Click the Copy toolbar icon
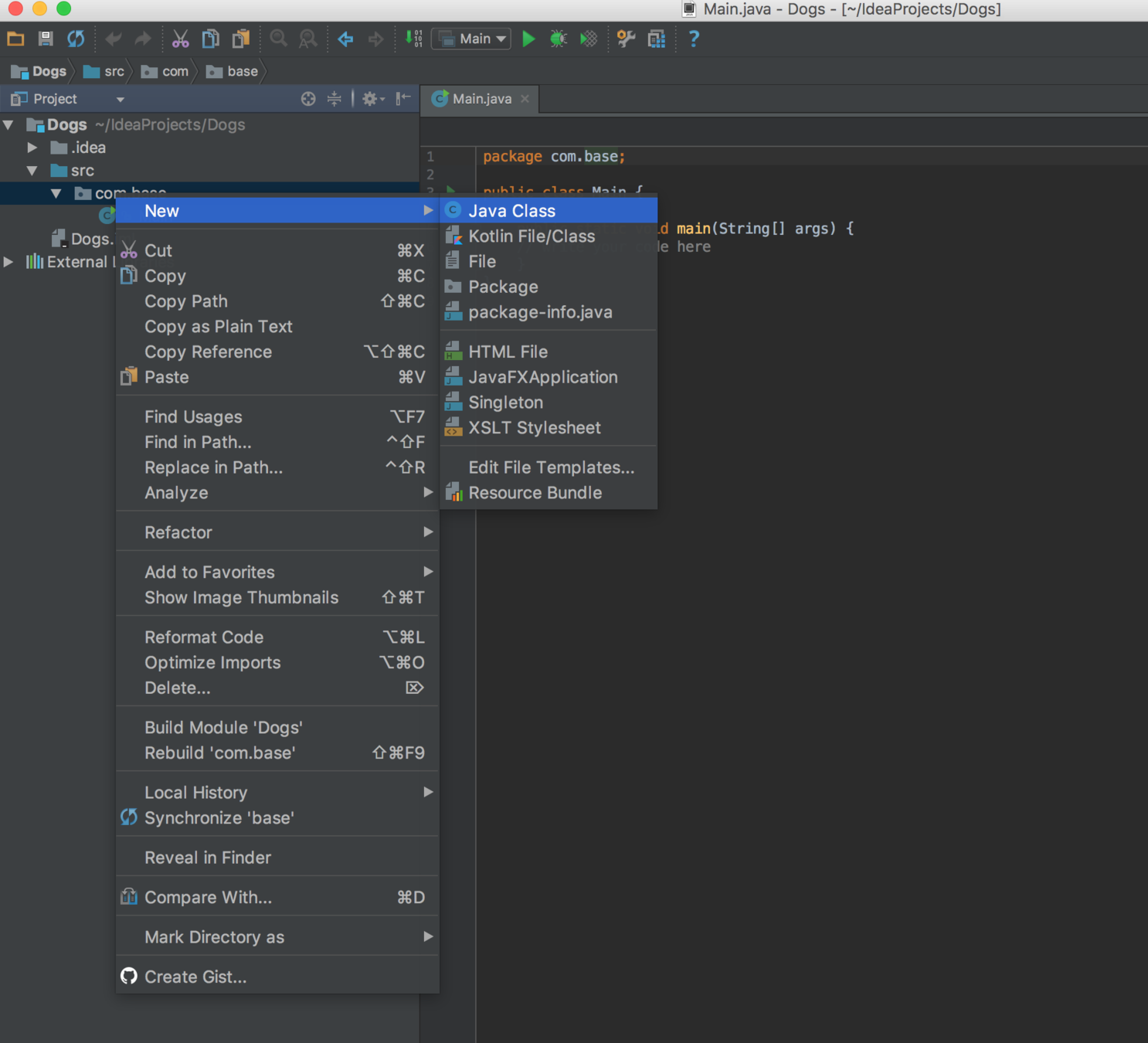The height and width of the screenshot is (1043, 1148). click(210, 39)
